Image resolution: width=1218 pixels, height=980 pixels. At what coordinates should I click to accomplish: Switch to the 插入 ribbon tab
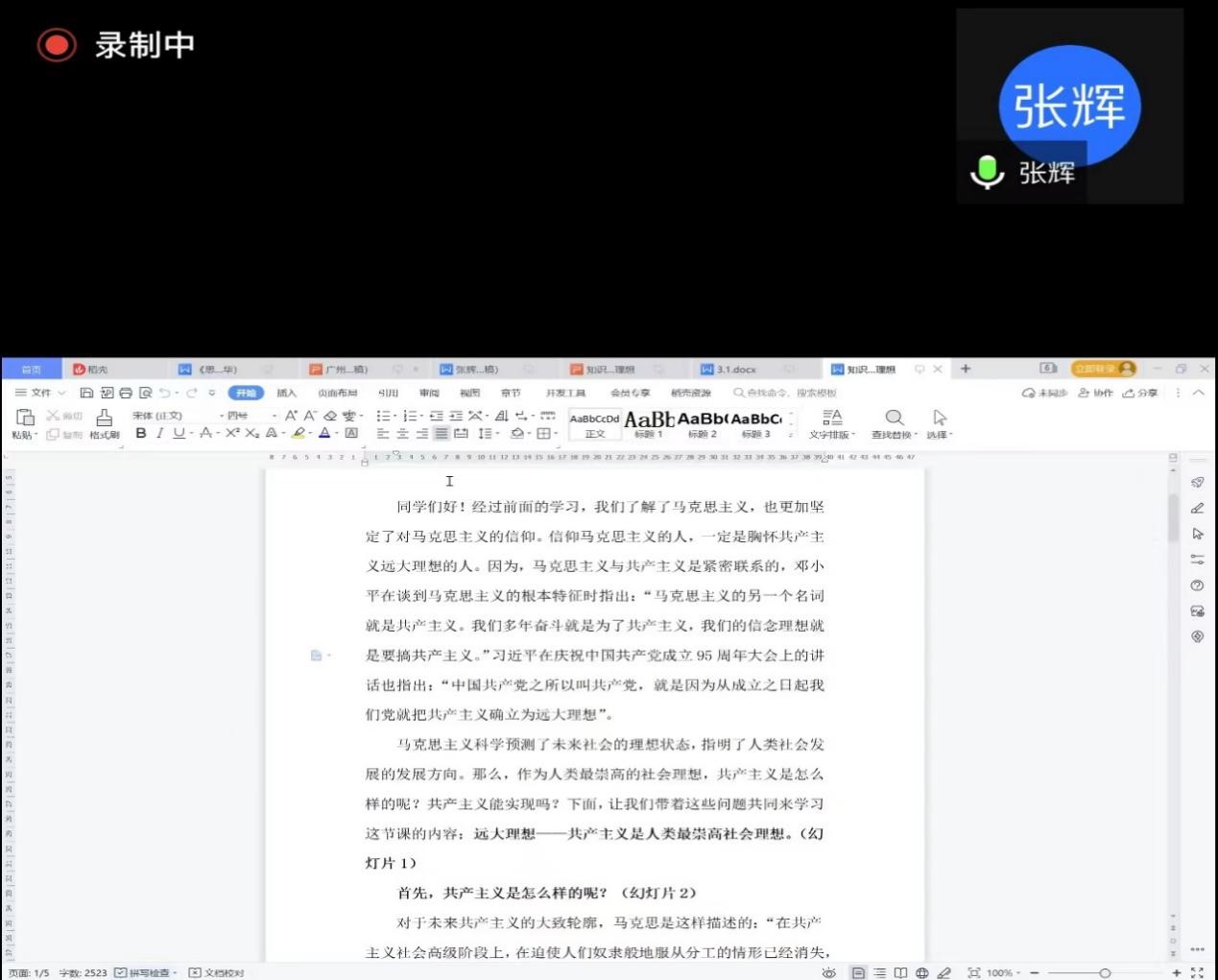(x=286, y=393)
